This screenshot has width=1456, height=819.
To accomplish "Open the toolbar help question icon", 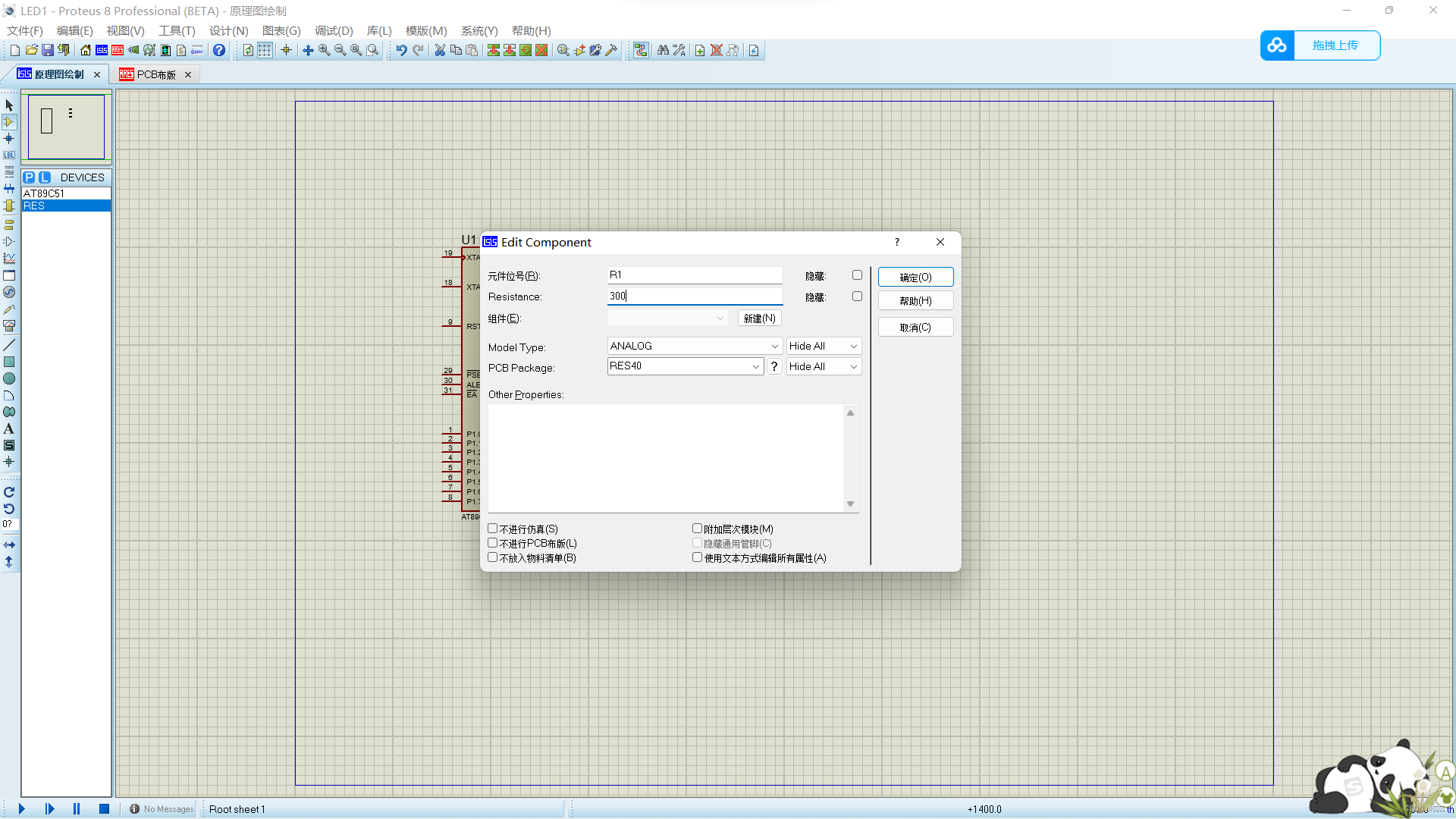I will (219, 50).
